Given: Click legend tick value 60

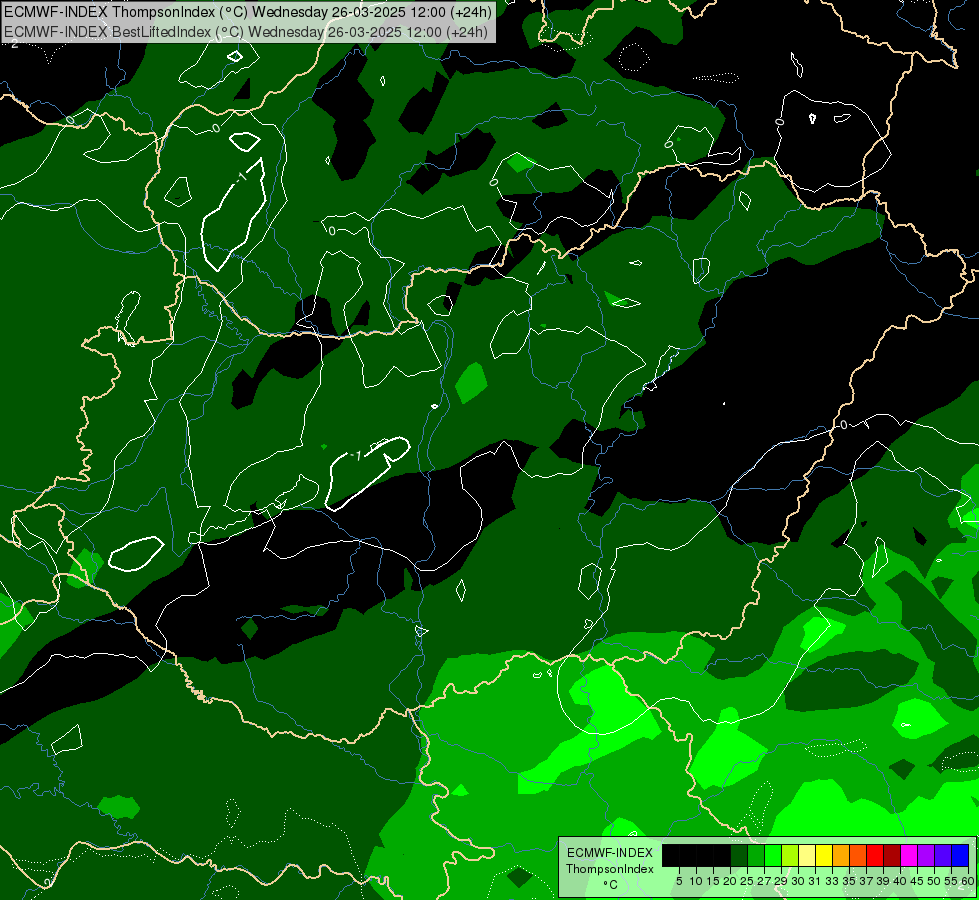Looking at the screenshot, I should coord(967,881).
